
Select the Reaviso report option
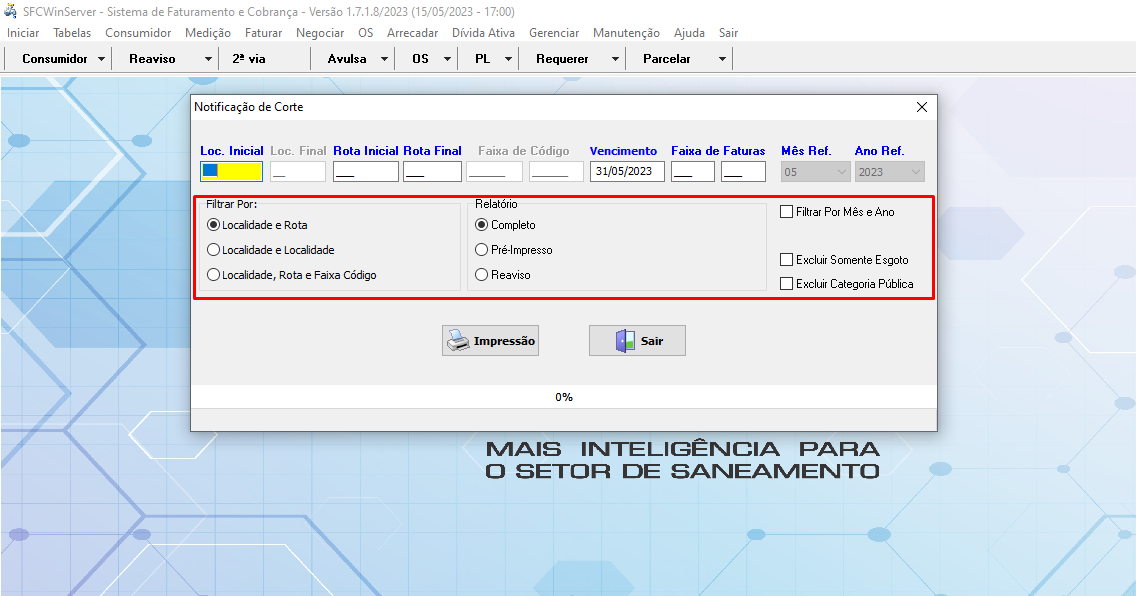pos(482,275)
